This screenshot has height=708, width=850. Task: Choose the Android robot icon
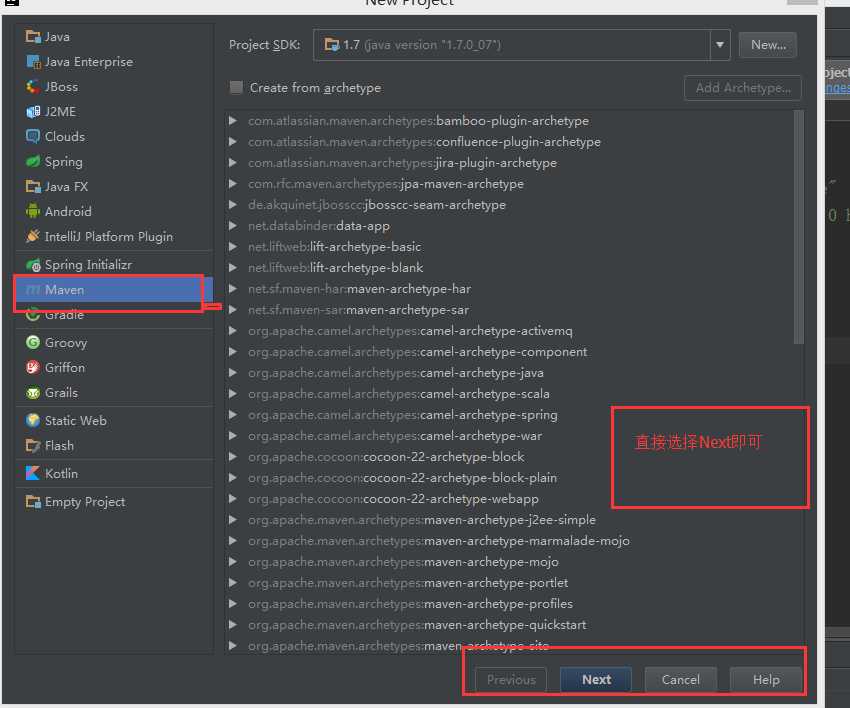(x=33, y=211)
